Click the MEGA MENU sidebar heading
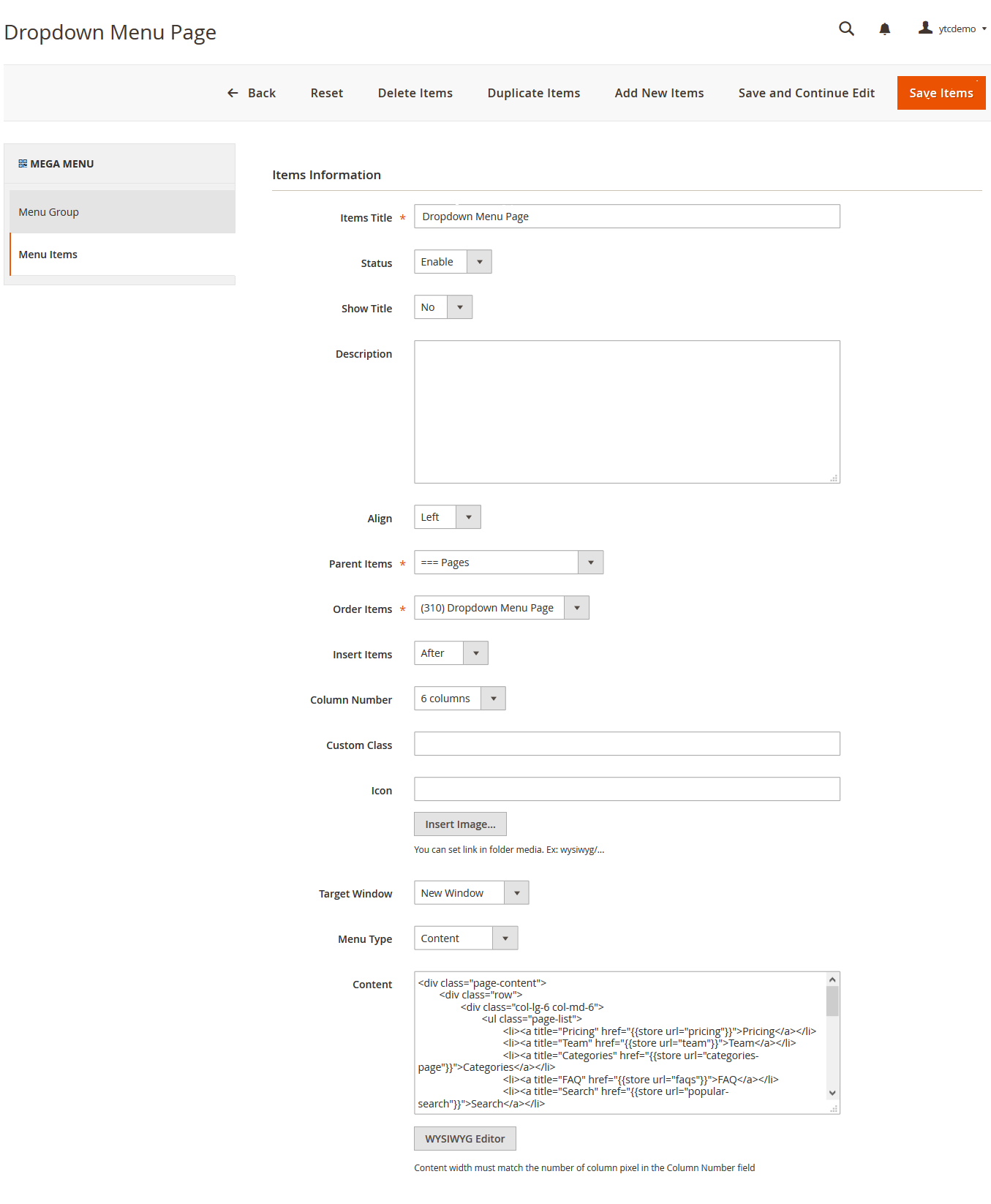Viewport: 991px width, 1204px height. 62,164
